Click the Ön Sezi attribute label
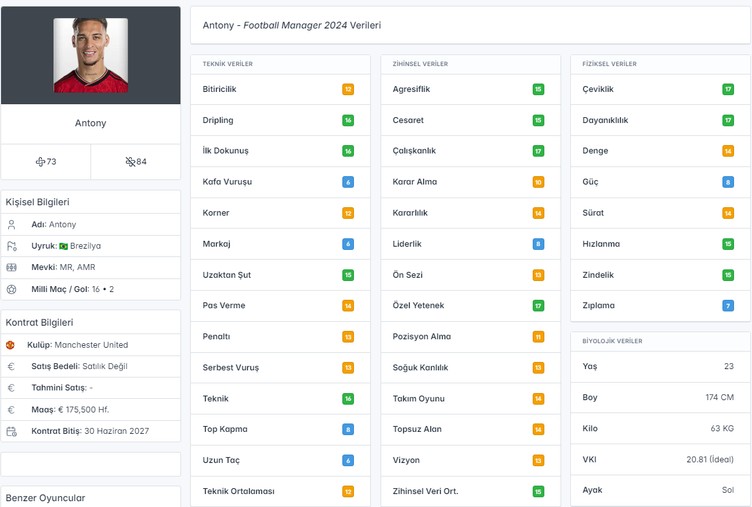Viewport: 752px width, 507px height. 408,275
